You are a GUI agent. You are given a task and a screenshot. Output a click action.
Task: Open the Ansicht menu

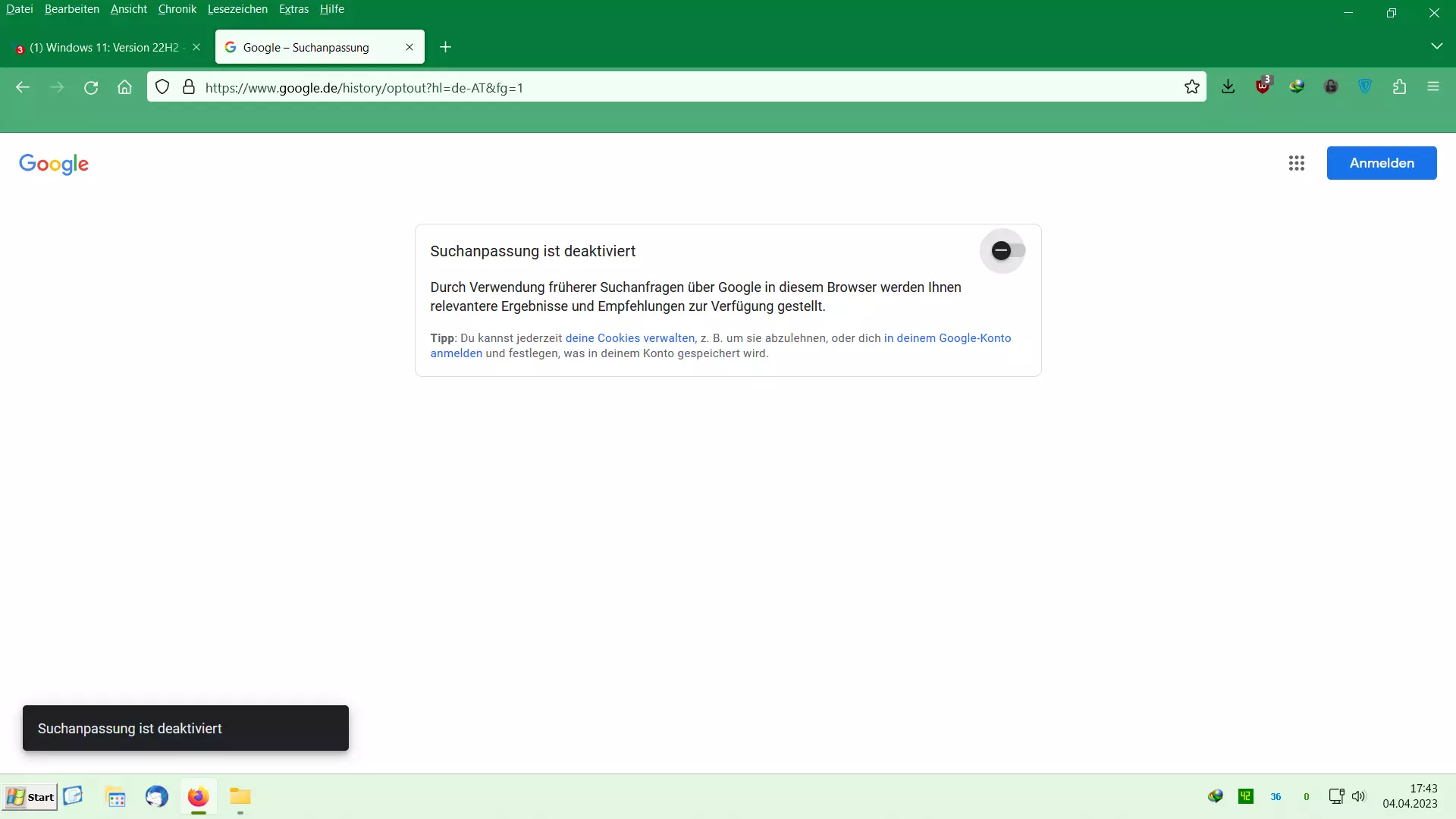[129, 9]
